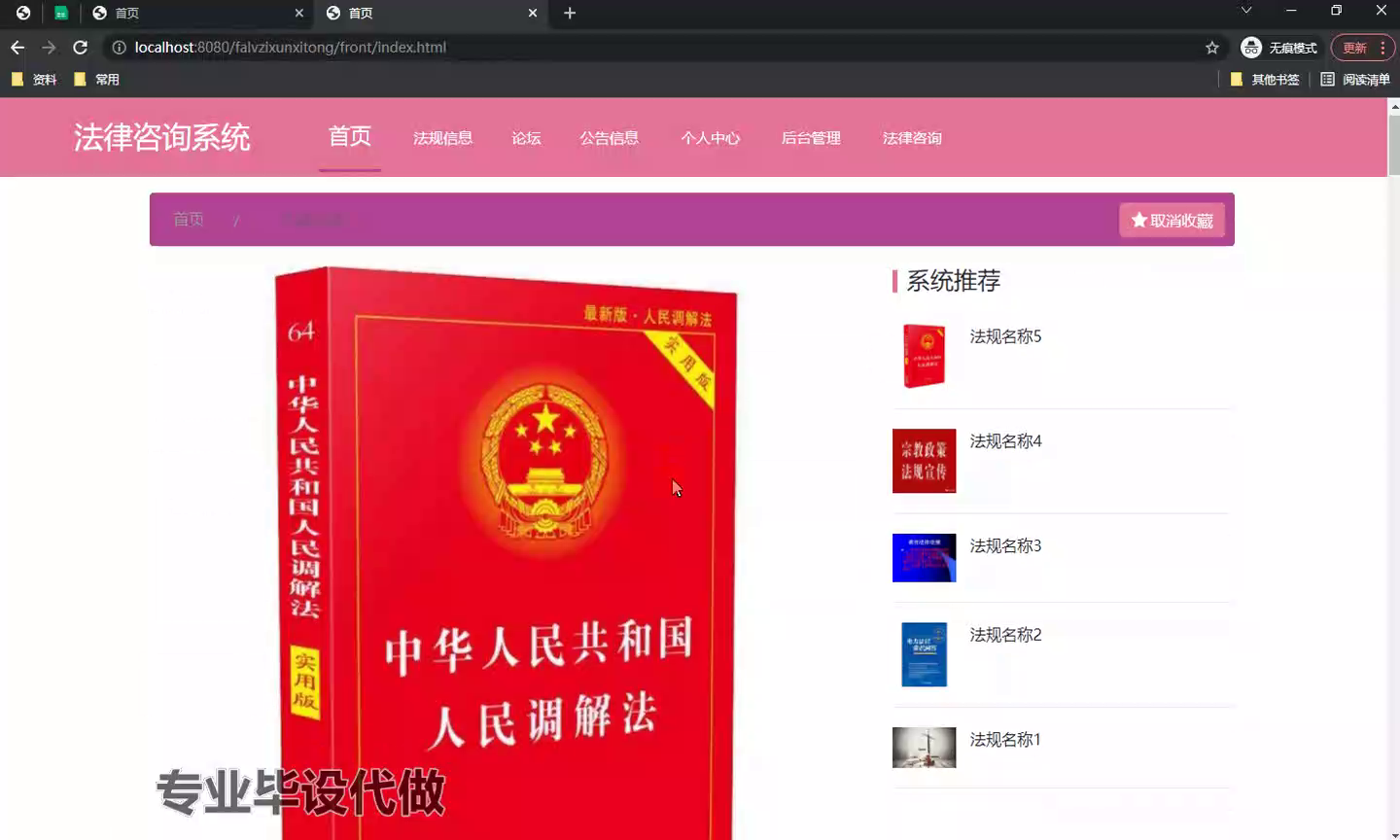Click the site information icon in address bar

119,47
